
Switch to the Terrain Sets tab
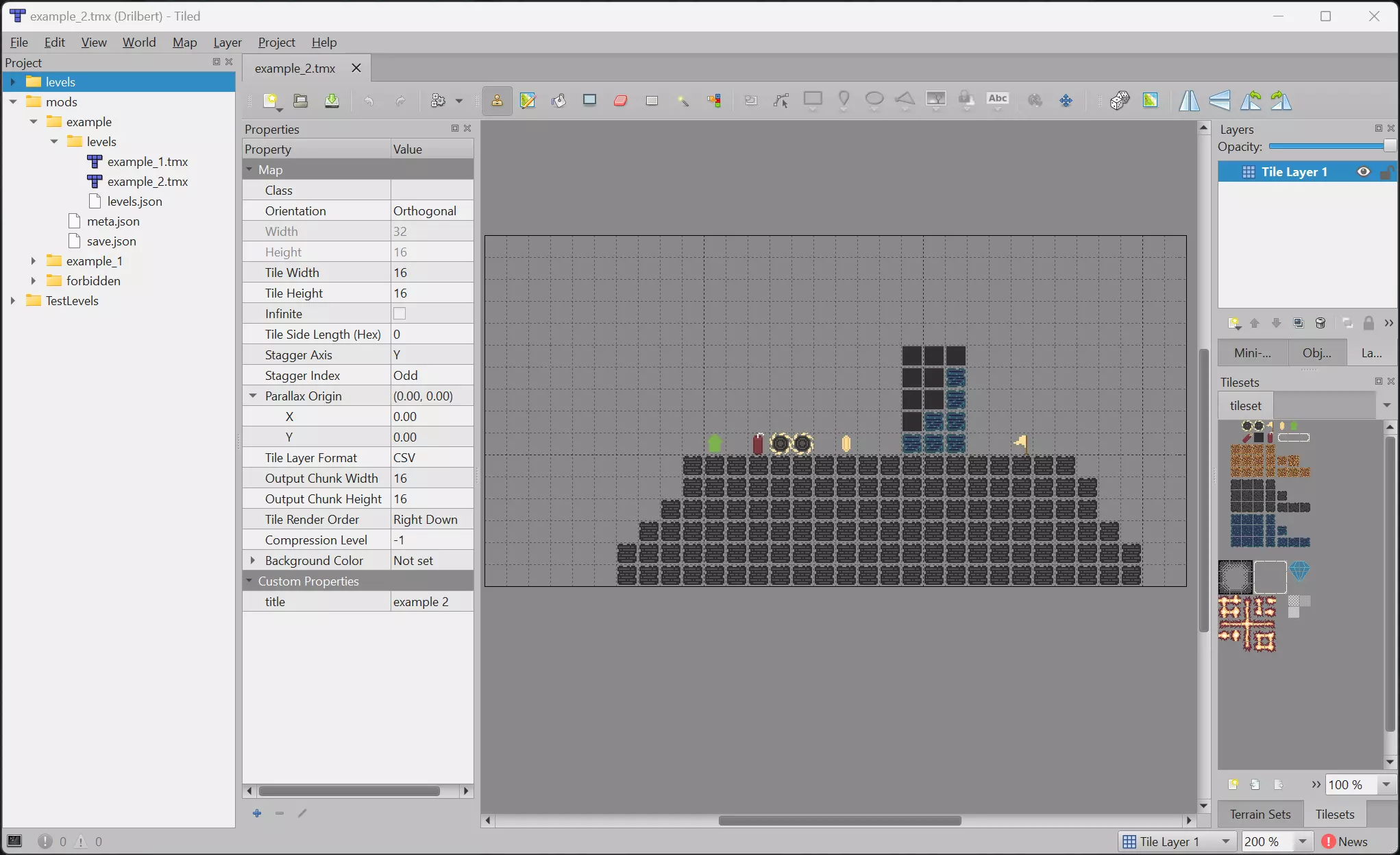[1260, 814]
